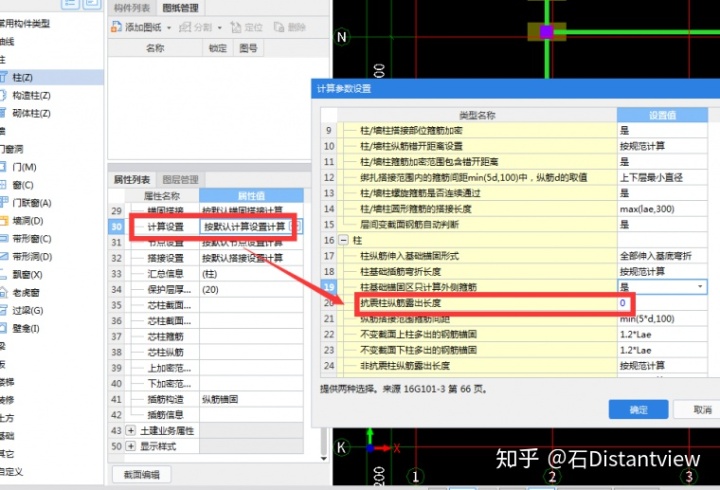This screenshot has height=490, width=720.
Task: Select 壁龛(I) component type
Action: point(26,328)
